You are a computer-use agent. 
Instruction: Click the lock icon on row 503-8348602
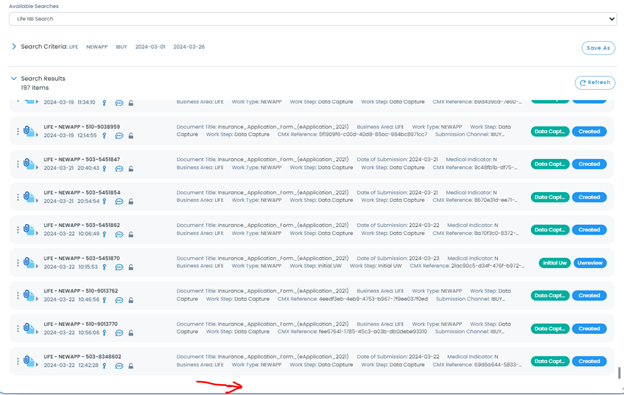point(131,366)
